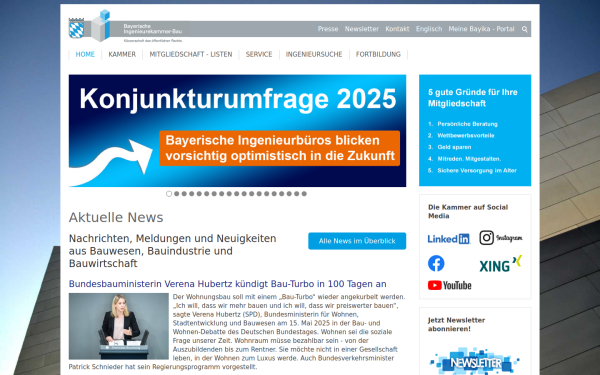This screenshot has height=375, width=600.
Task: Click 'Geld sparen' in the reasons list
Action: tap(454, 147)
